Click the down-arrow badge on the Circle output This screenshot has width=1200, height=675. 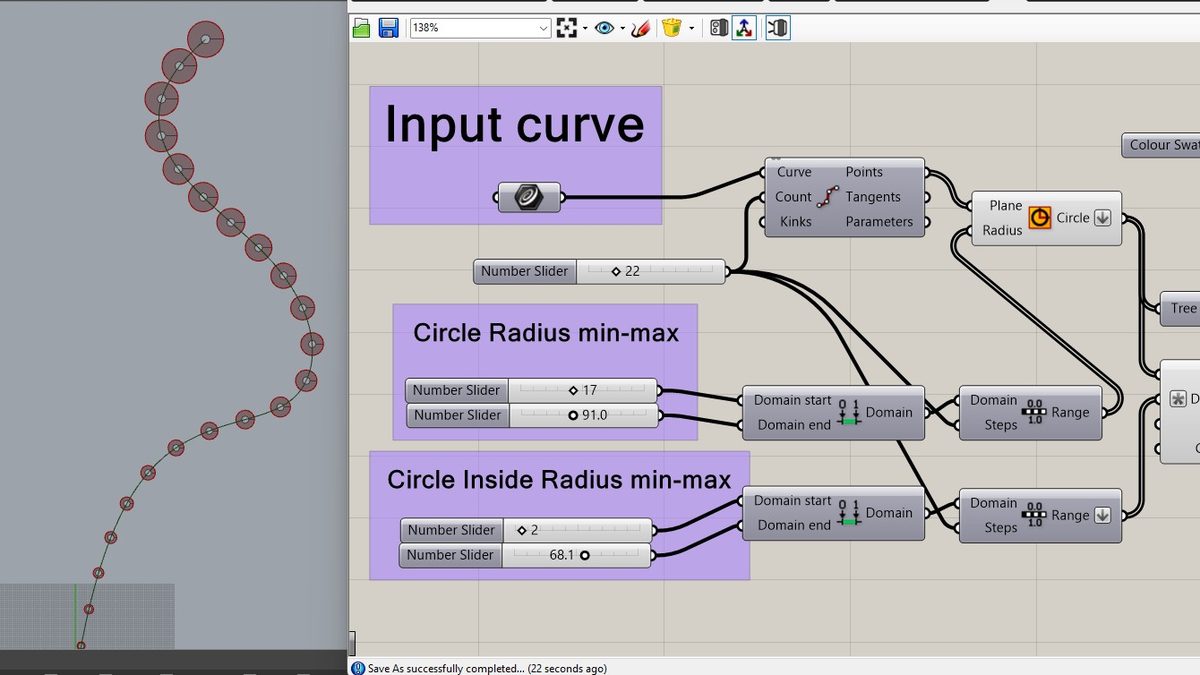point(1103,218)
